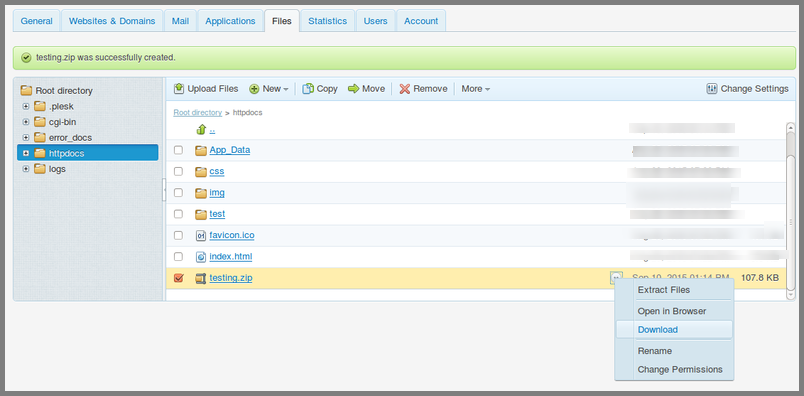This screenshot has height=396, width=804.
Task: Click the green plus New icon
Action: pos(254,89)
